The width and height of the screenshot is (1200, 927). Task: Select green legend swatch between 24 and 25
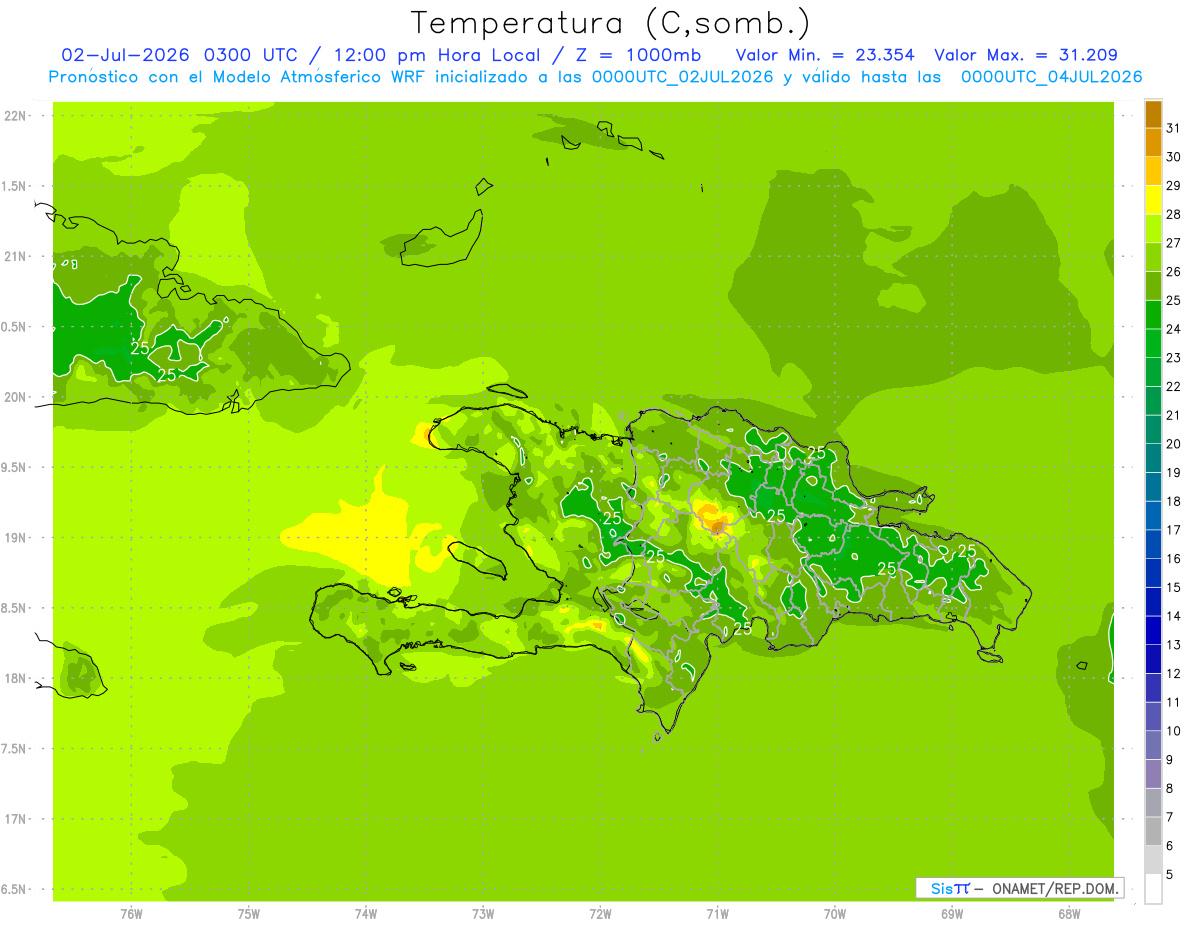[x=1153, y=315]
